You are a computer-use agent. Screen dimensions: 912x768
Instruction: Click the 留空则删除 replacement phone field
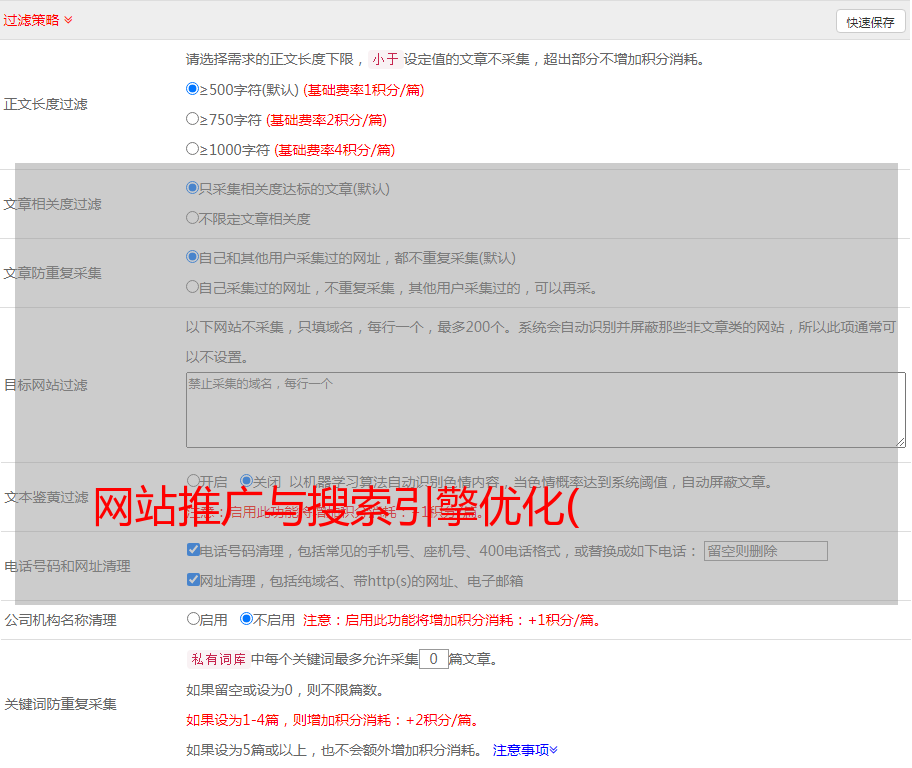tap(765, 551)
